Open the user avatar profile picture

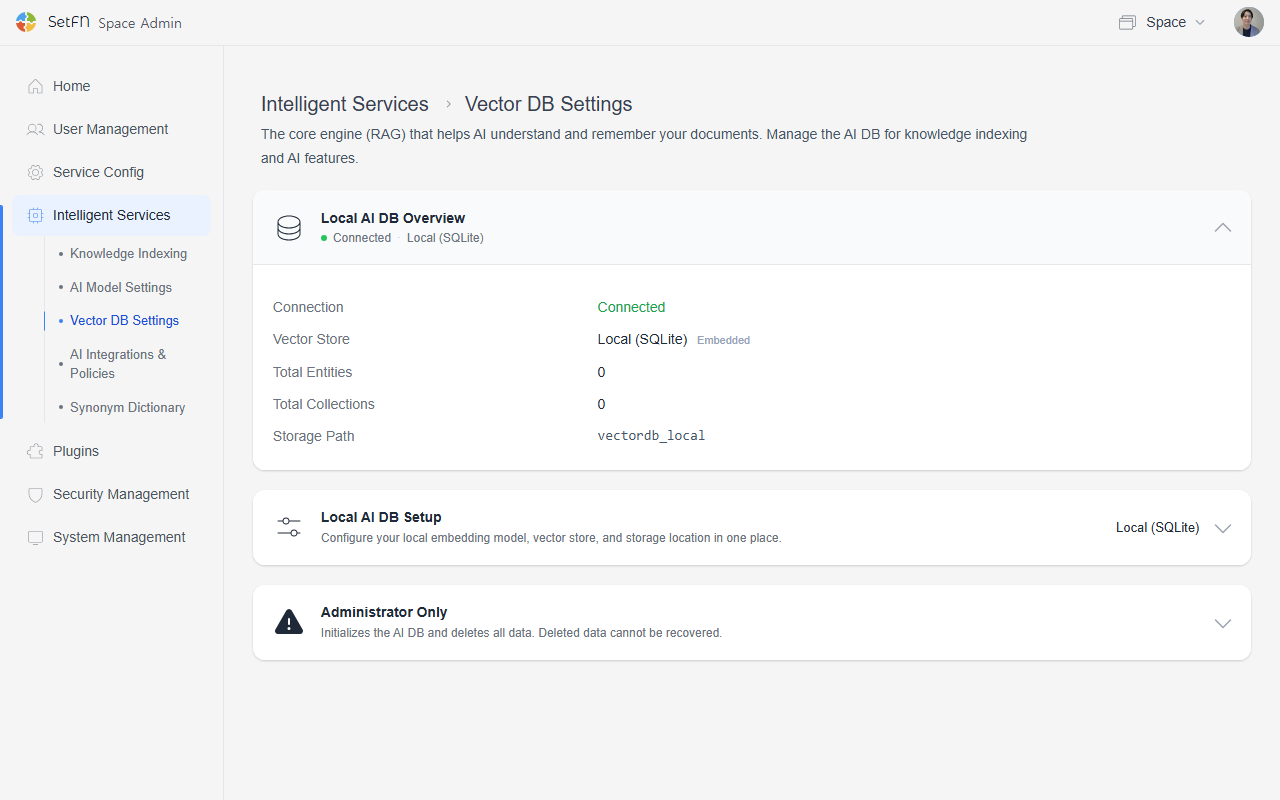pos(1248,22)
